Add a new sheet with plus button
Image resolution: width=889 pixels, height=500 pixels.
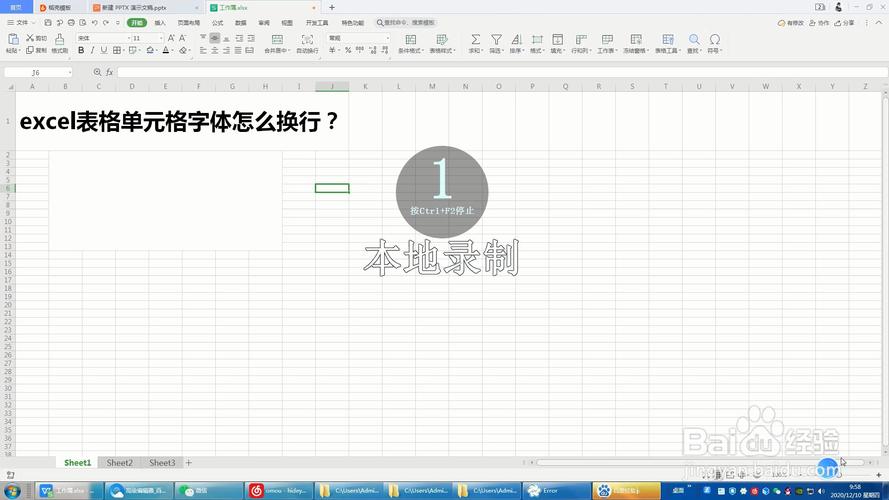(189, 463)
